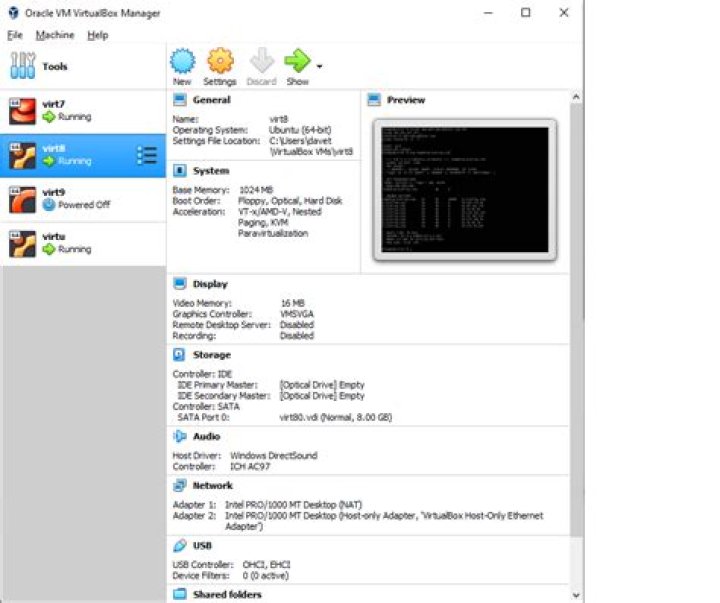Image resolution: width=720 pixels, height=603 pixels.
Task: Click the '0 (0 active)' device filters value
Action: pos(265,575)
